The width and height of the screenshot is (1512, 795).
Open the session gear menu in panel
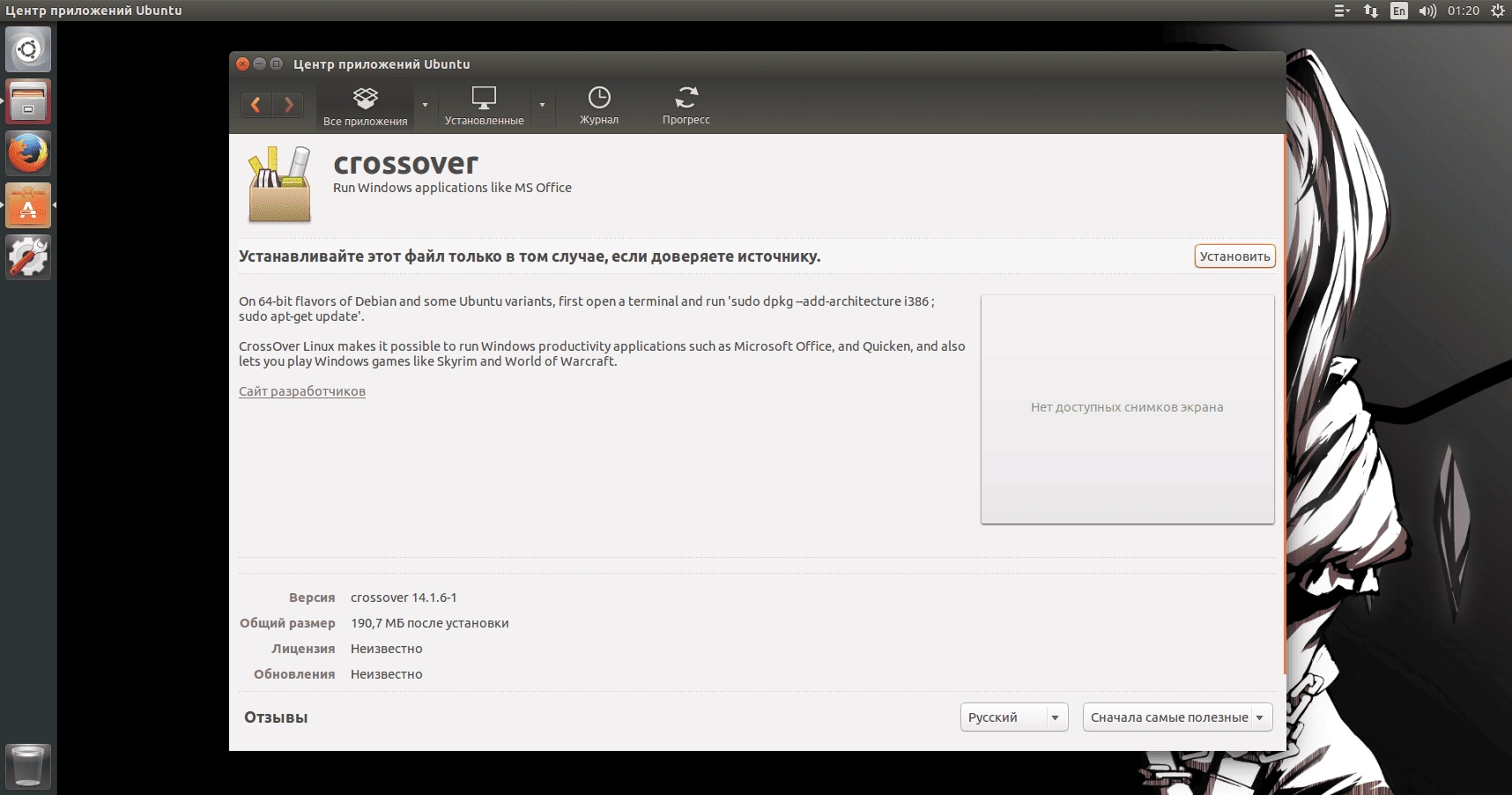point(1498,11)
